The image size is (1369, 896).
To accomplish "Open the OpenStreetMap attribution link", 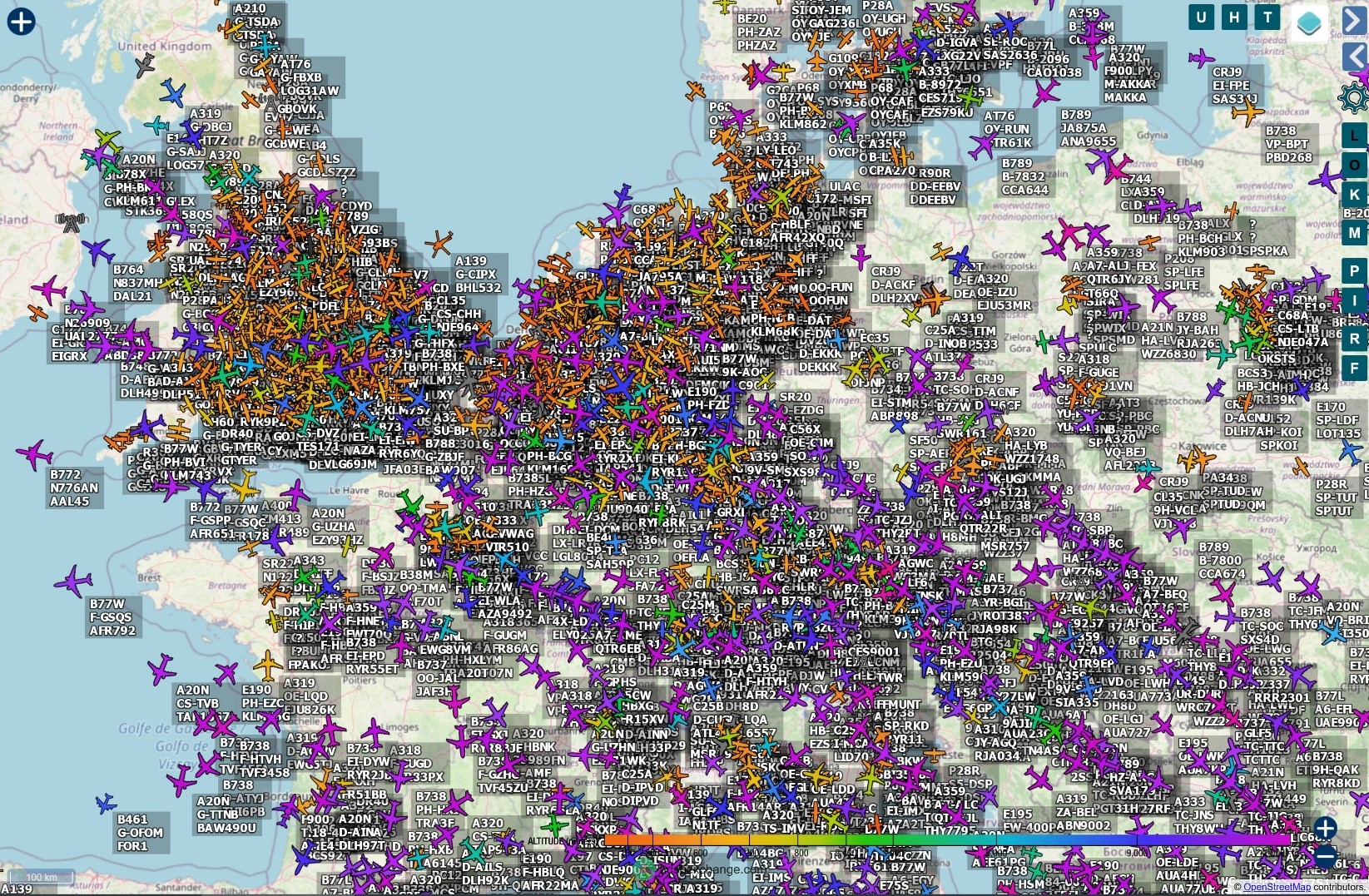I will (x=1277, y=887).
